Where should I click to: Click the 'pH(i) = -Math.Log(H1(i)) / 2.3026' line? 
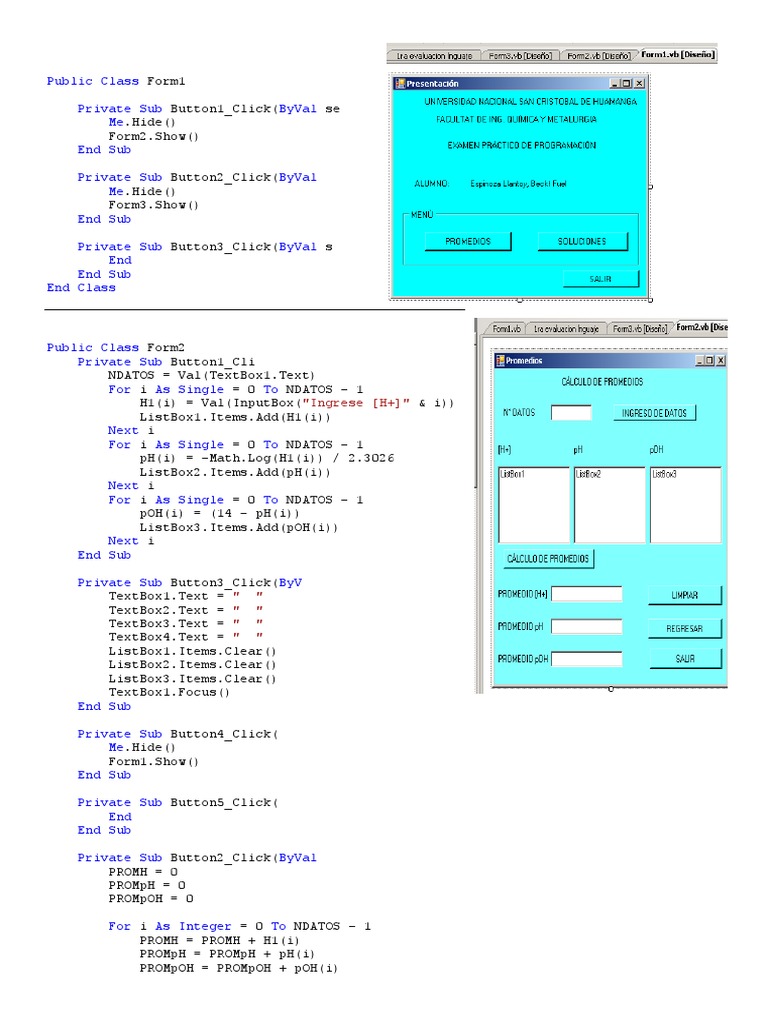coord(266,458)
